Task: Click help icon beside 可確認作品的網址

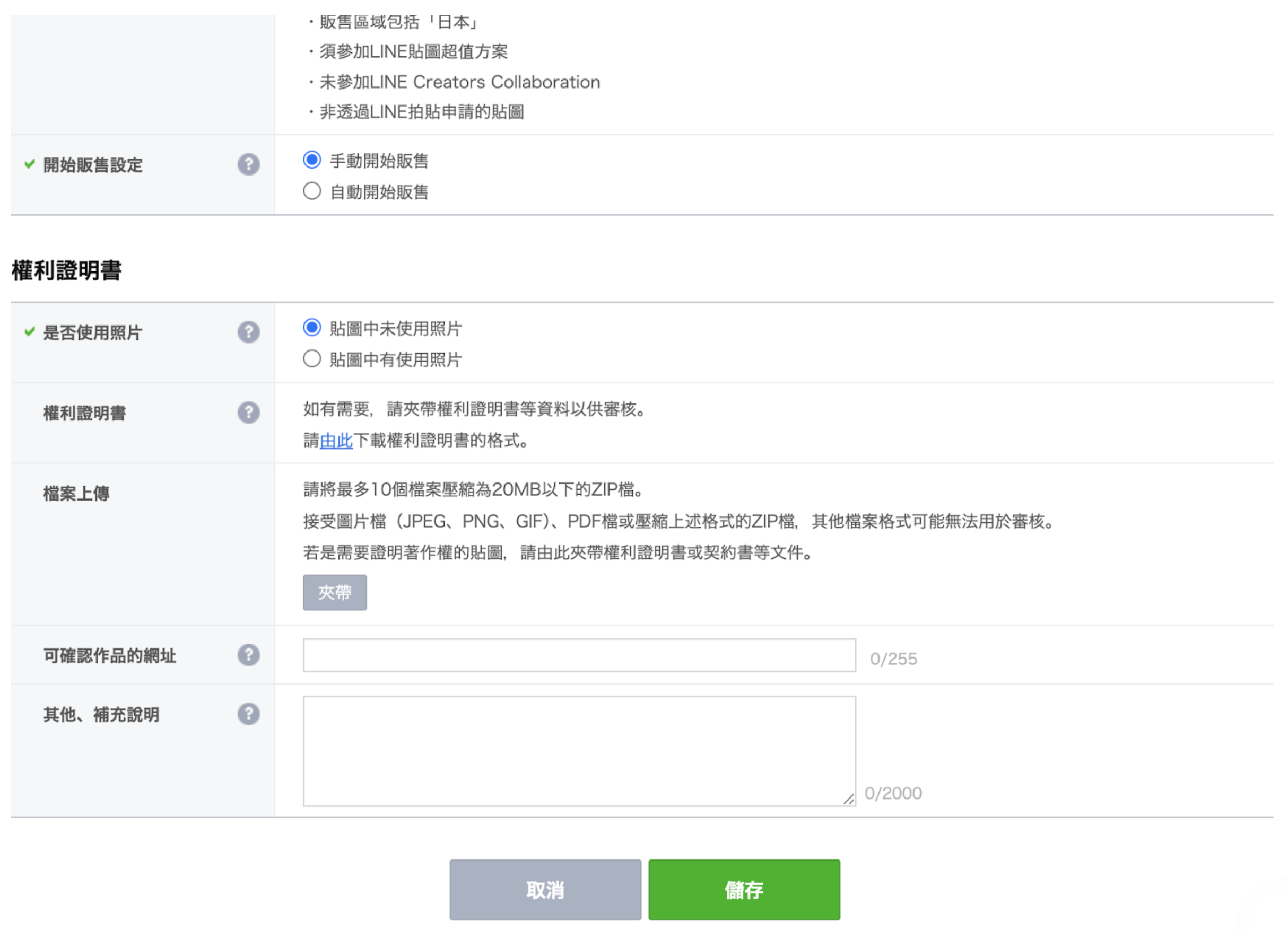Action: click(x=248, y=655)
